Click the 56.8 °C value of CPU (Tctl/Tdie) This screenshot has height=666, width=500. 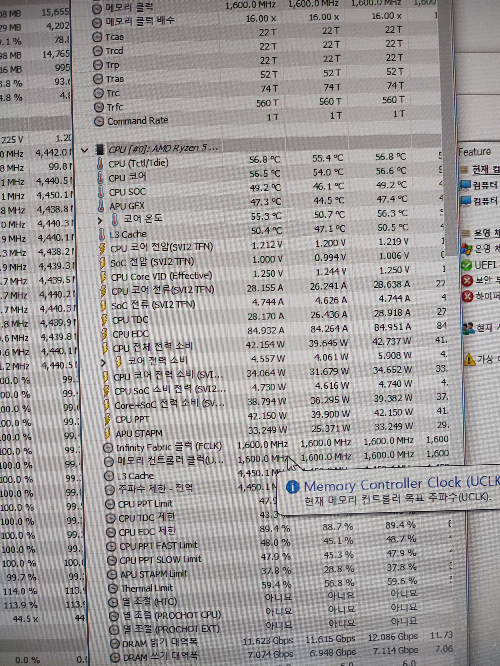(265, 160)
